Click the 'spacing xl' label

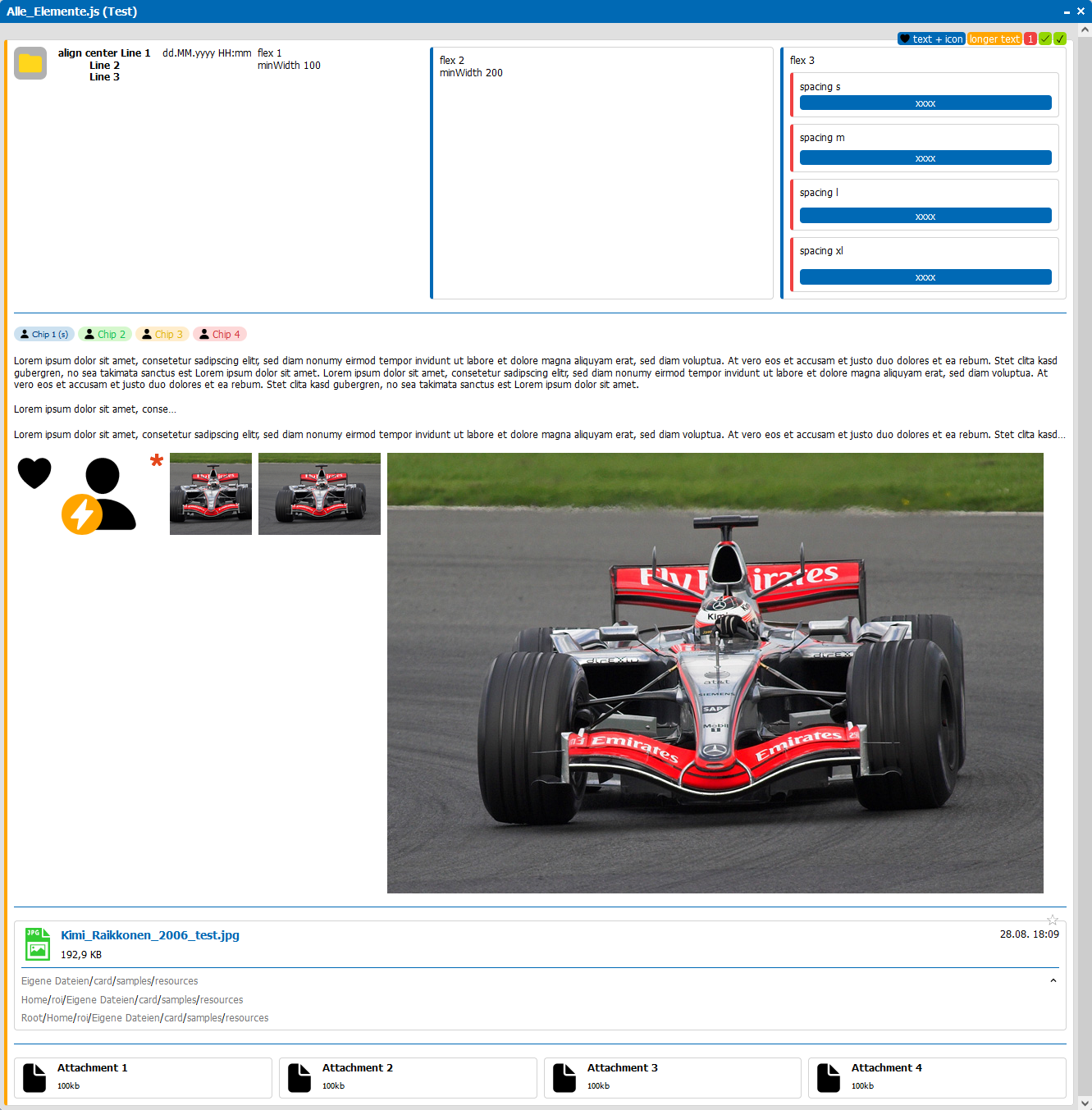(x=821, y=251)
